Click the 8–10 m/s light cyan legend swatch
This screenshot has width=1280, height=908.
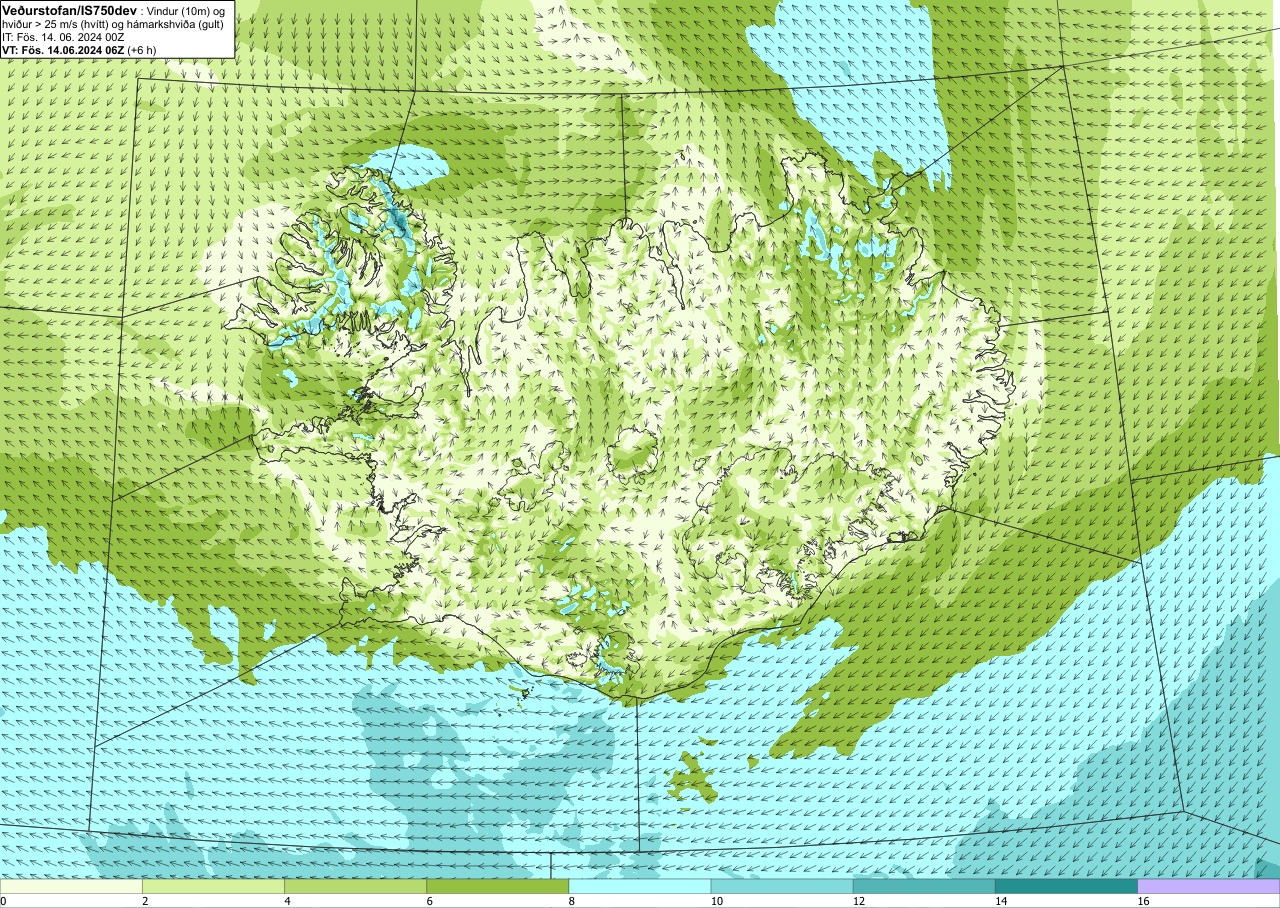tap(640, 886)
